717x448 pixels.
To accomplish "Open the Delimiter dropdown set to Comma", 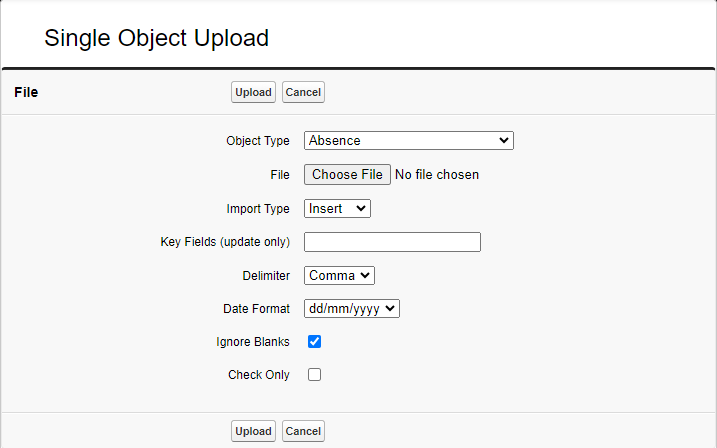I will (339, 275).
